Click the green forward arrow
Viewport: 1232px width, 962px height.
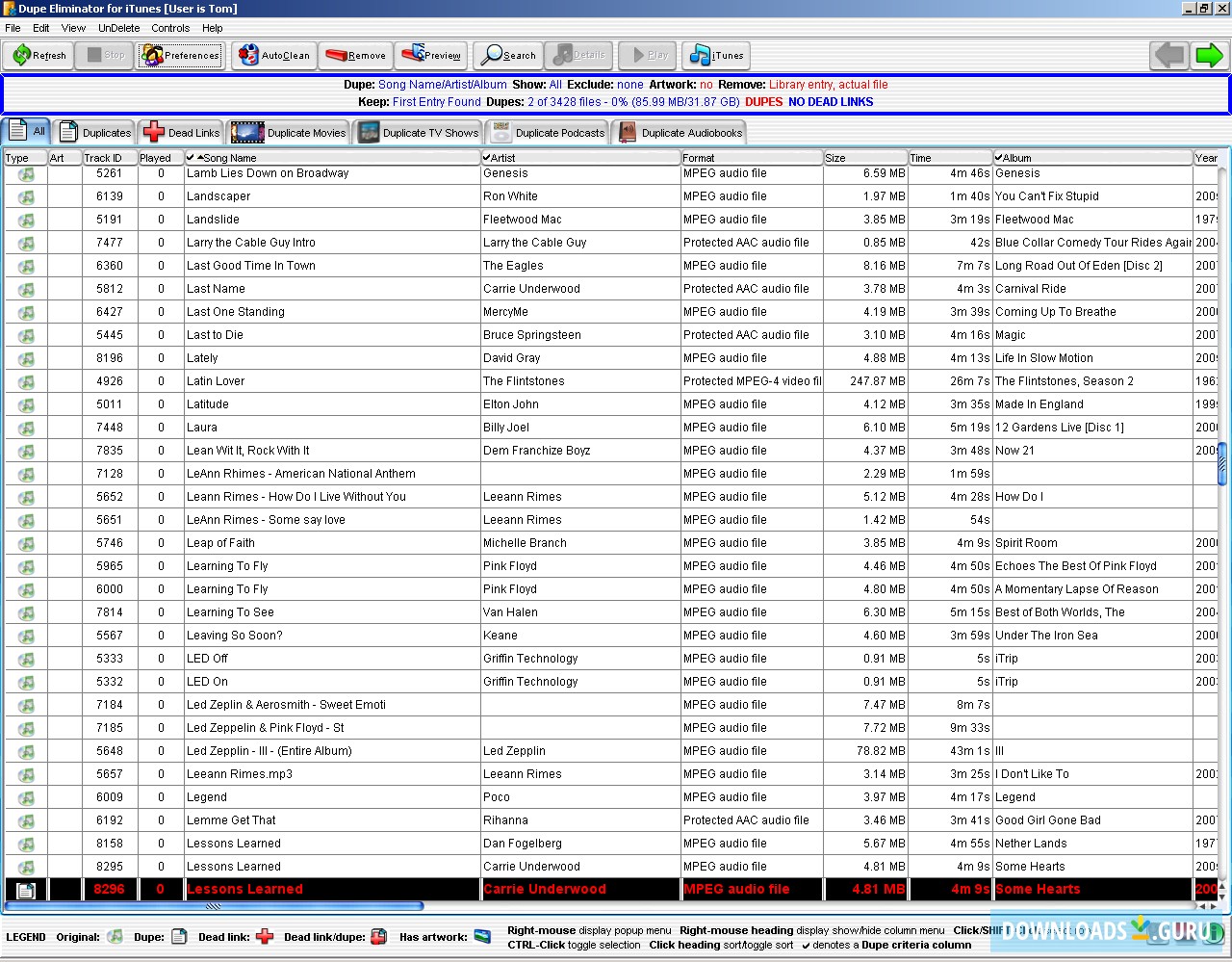pyautogui.click(x=1209, y=56)
